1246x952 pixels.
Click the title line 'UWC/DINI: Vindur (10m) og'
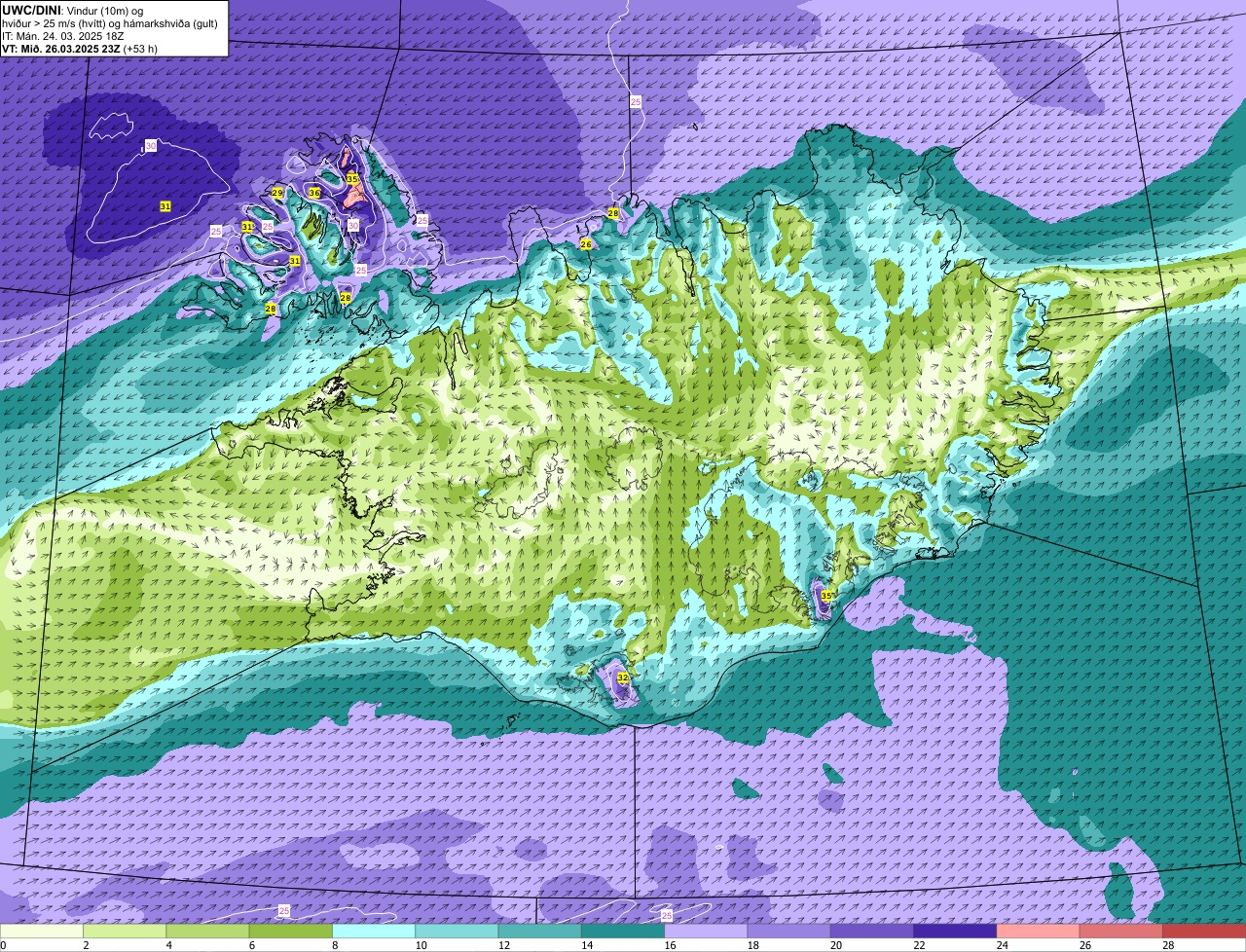[73, 10]
